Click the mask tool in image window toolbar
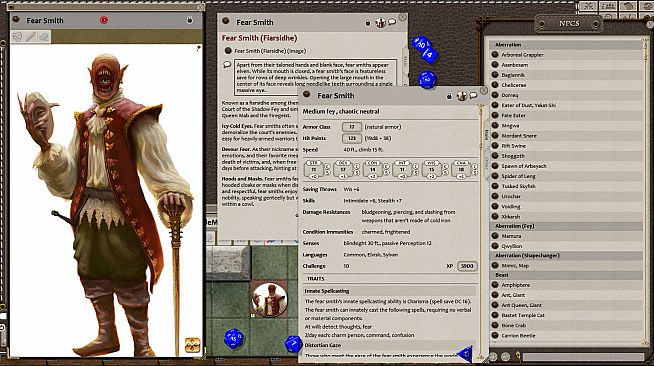 [17, 37]
